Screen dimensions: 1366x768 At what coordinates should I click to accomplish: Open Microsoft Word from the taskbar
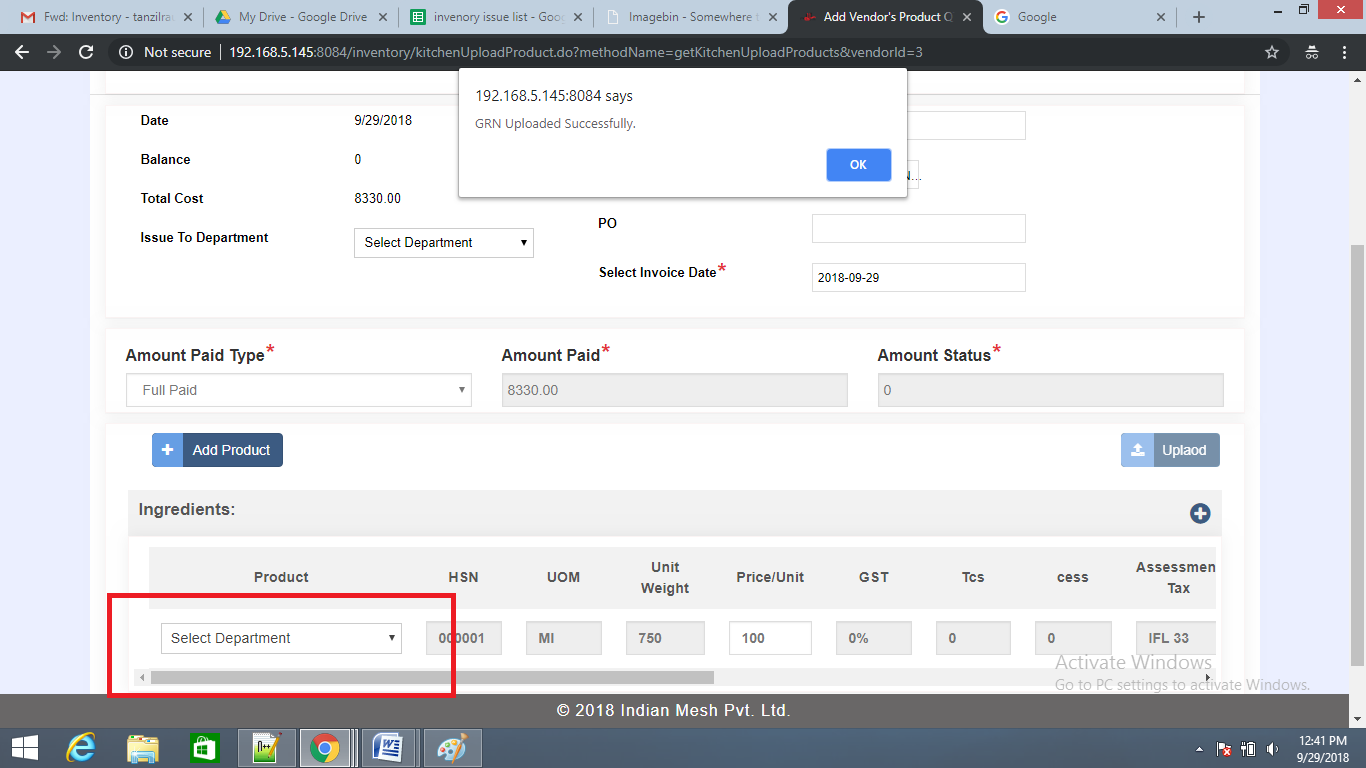click(x=388, y=748)
